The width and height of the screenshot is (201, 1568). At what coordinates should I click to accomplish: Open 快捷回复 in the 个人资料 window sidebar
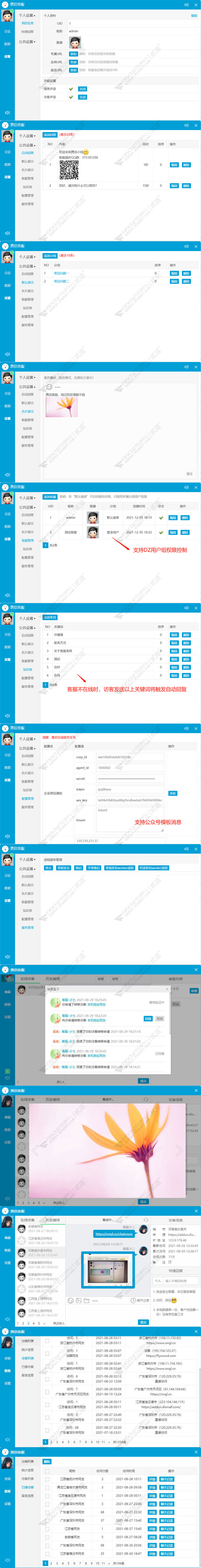pyautogui.click(x=27, y=32)
